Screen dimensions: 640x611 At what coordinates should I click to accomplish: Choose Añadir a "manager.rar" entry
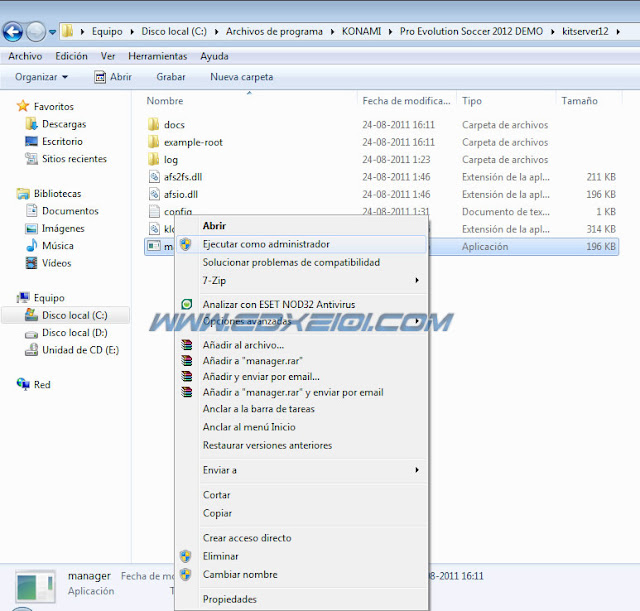point(301,361)
